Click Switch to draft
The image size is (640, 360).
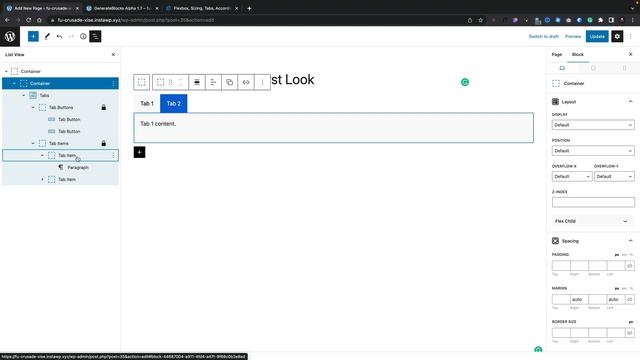tap(544, 36)
